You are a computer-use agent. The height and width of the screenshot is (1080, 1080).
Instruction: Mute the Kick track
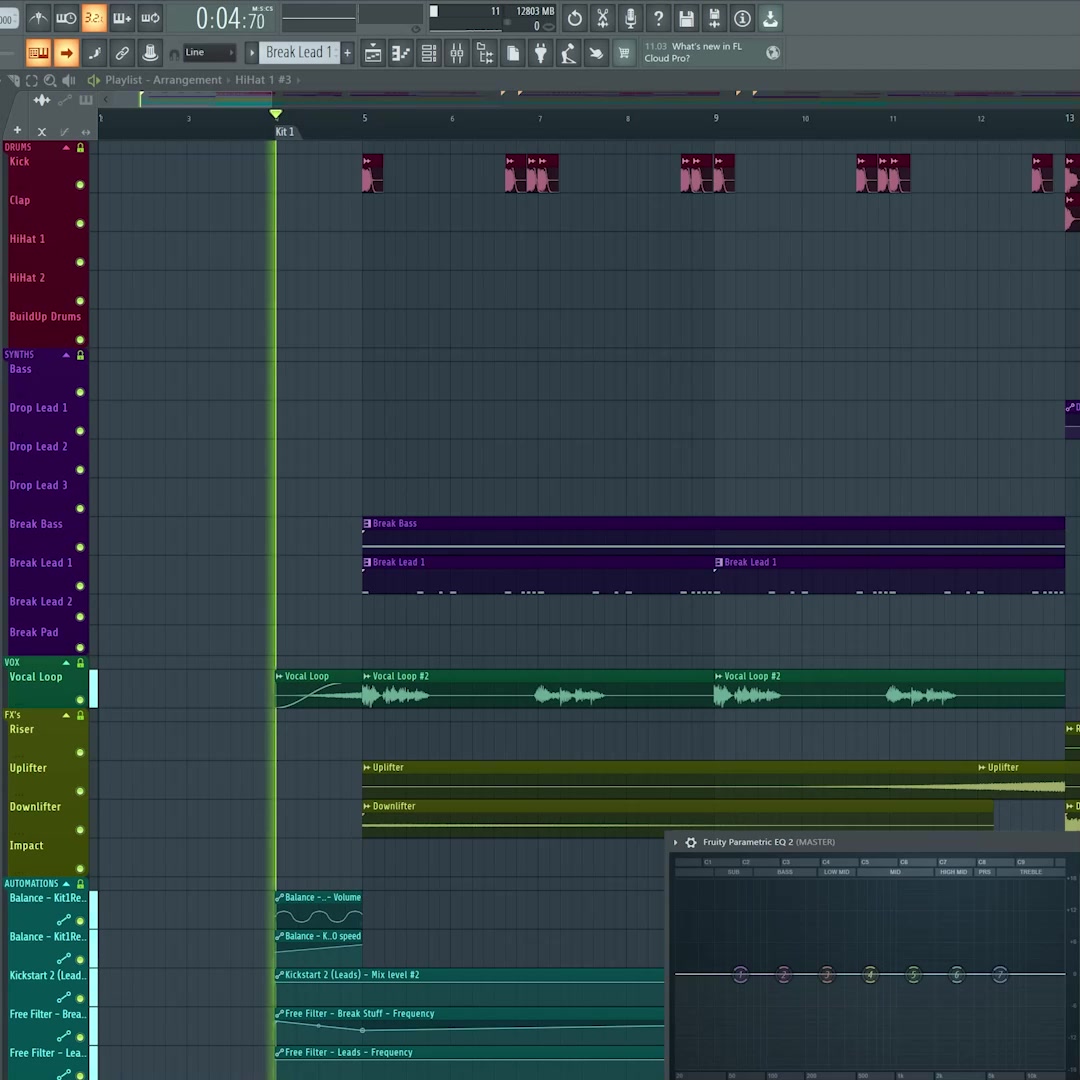point(80,185)
